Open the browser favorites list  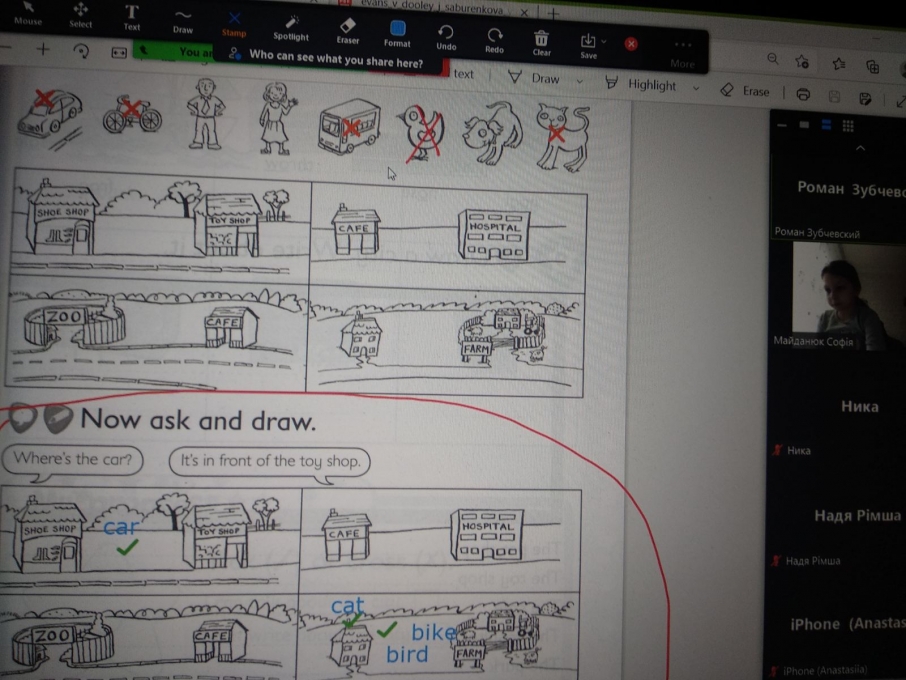pyautogui.click(x=839, y=64)
